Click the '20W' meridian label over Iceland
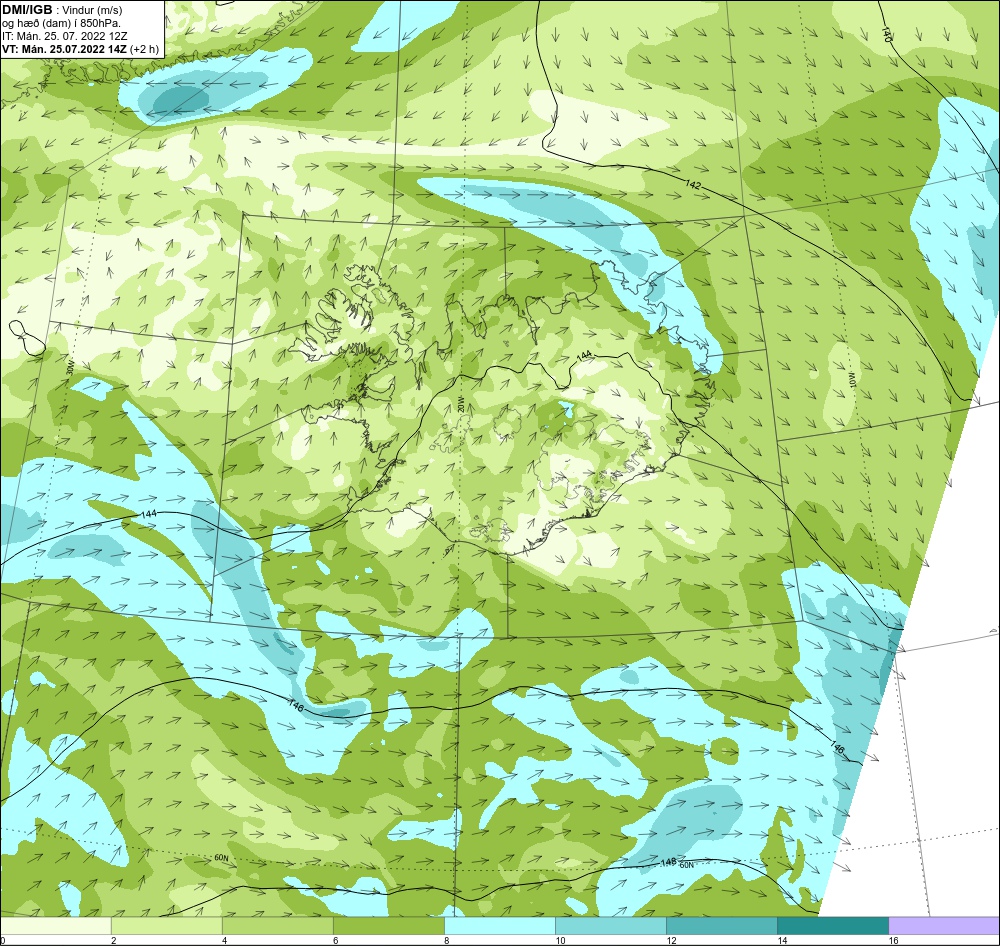This screenshot has height=946, width=1000. click(x=460, y=404)
